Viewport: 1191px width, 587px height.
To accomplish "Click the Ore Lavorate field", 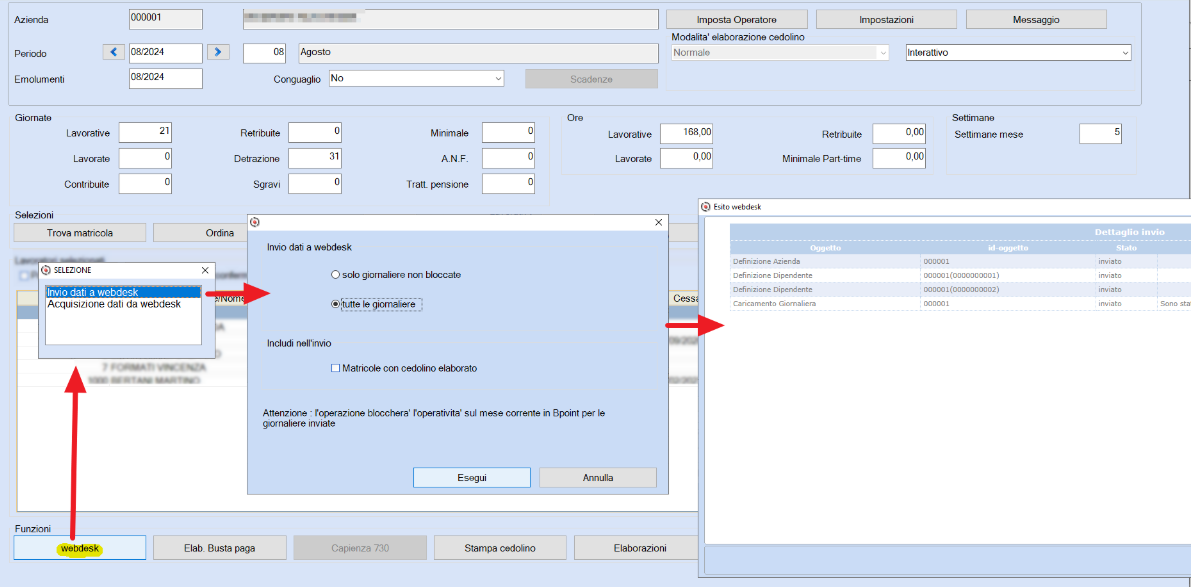I will (x=687, y=158).
